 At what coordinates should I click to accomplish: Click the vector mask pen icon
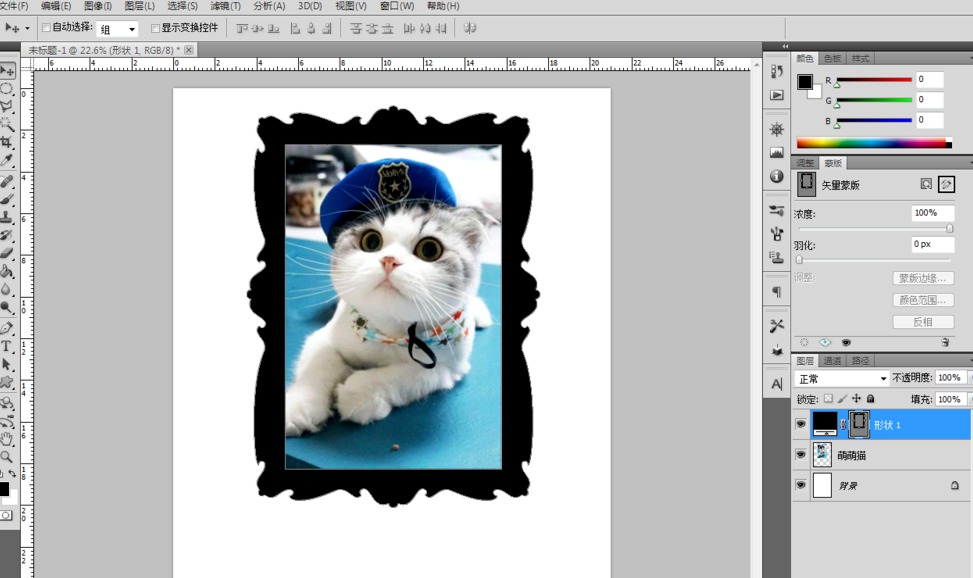pyautogui.click(x=946, y=184)
